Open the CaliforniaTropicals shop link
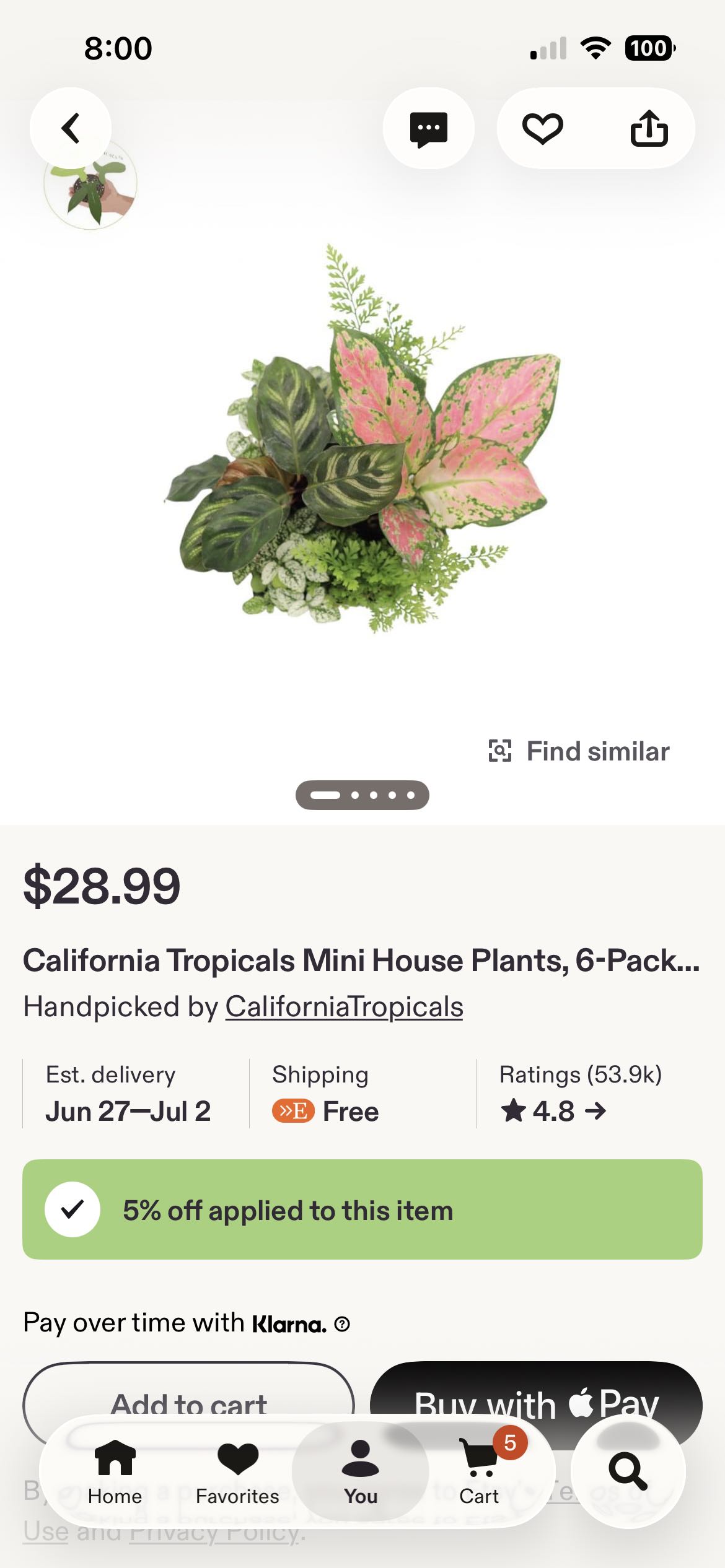Viewport: 725px width, 1568px height. (x=344, y=1006)
